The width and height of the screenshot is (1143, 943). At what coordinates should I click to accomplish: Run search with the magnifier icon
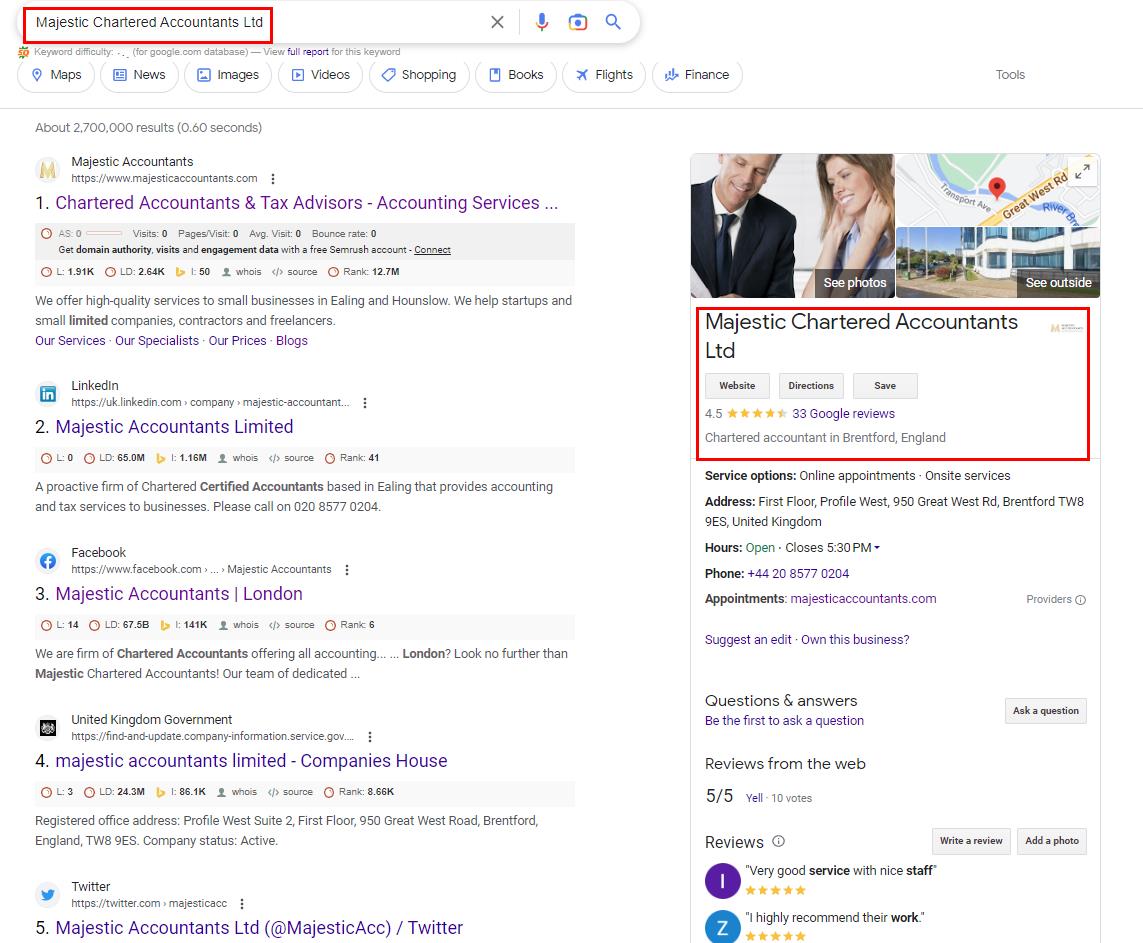click(x=613, y=22)
